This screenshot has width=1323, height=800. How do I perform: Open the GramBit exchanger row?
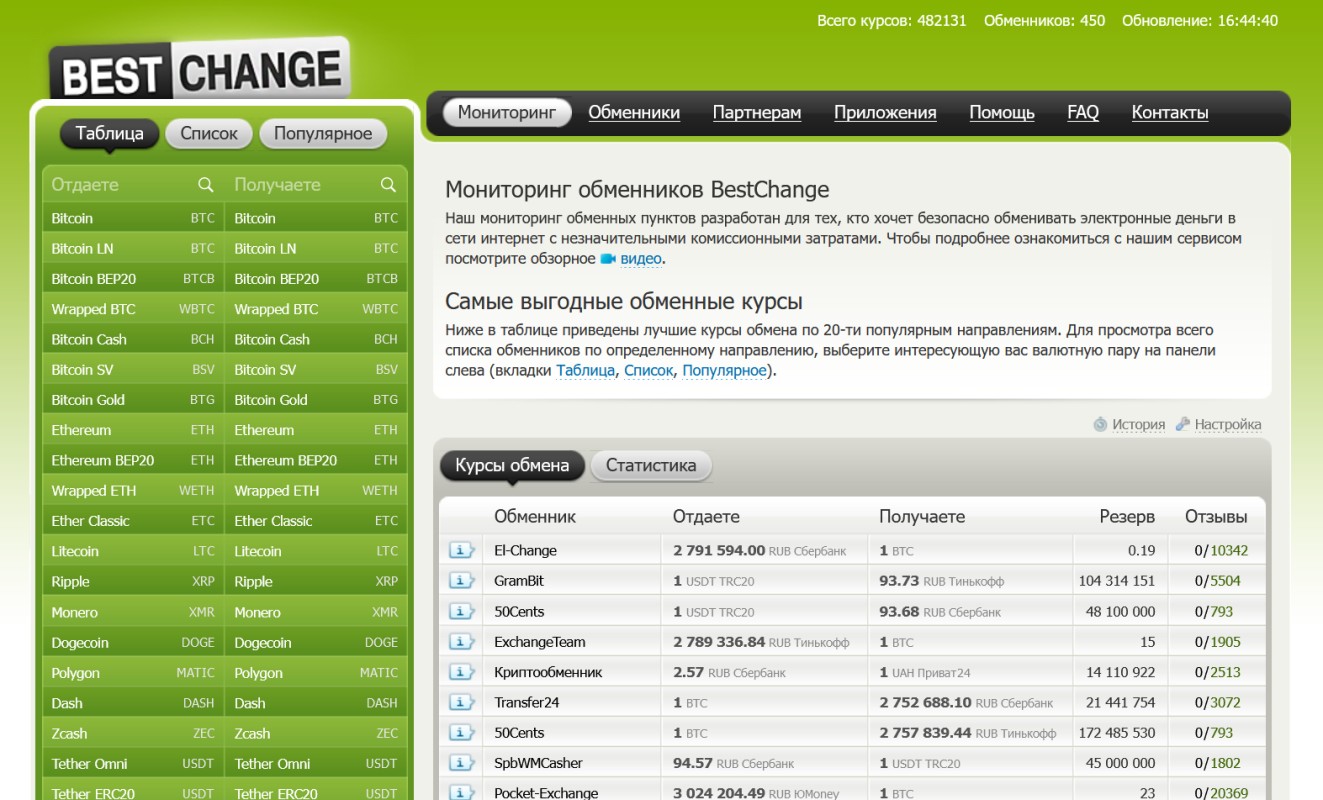point(852,581)
